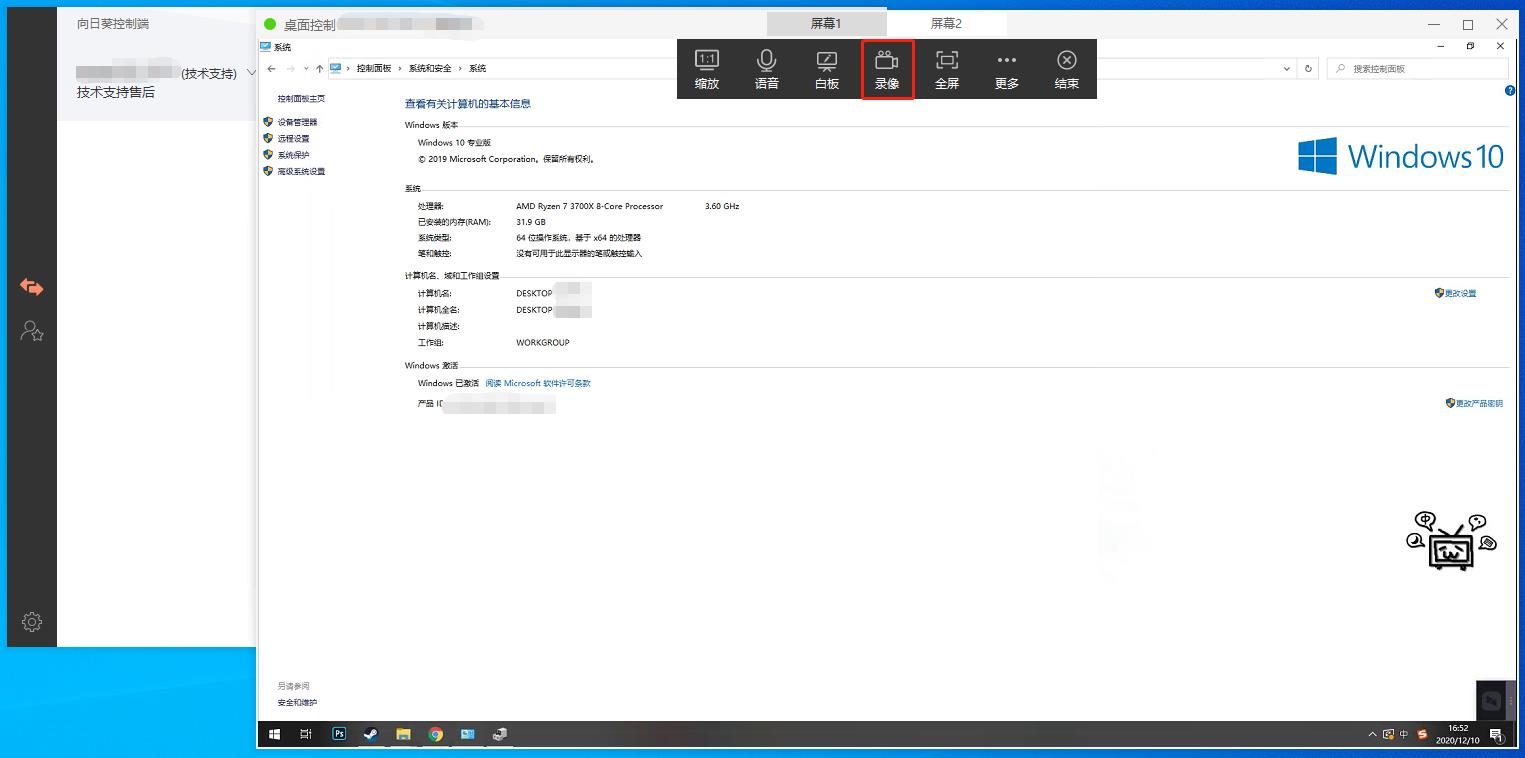Click 结束 to end remote session
The height and width of the screenshot is (758, 1525).
click(x=1067, y=69)
